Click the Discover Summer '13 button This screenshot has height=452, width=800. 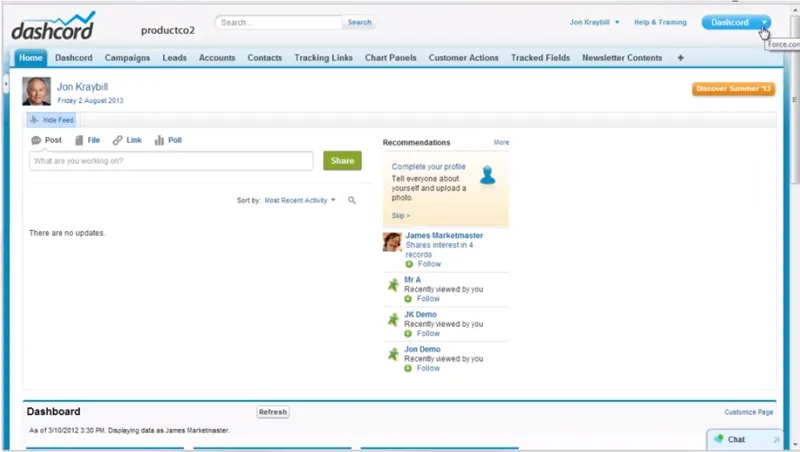(734, 89)
